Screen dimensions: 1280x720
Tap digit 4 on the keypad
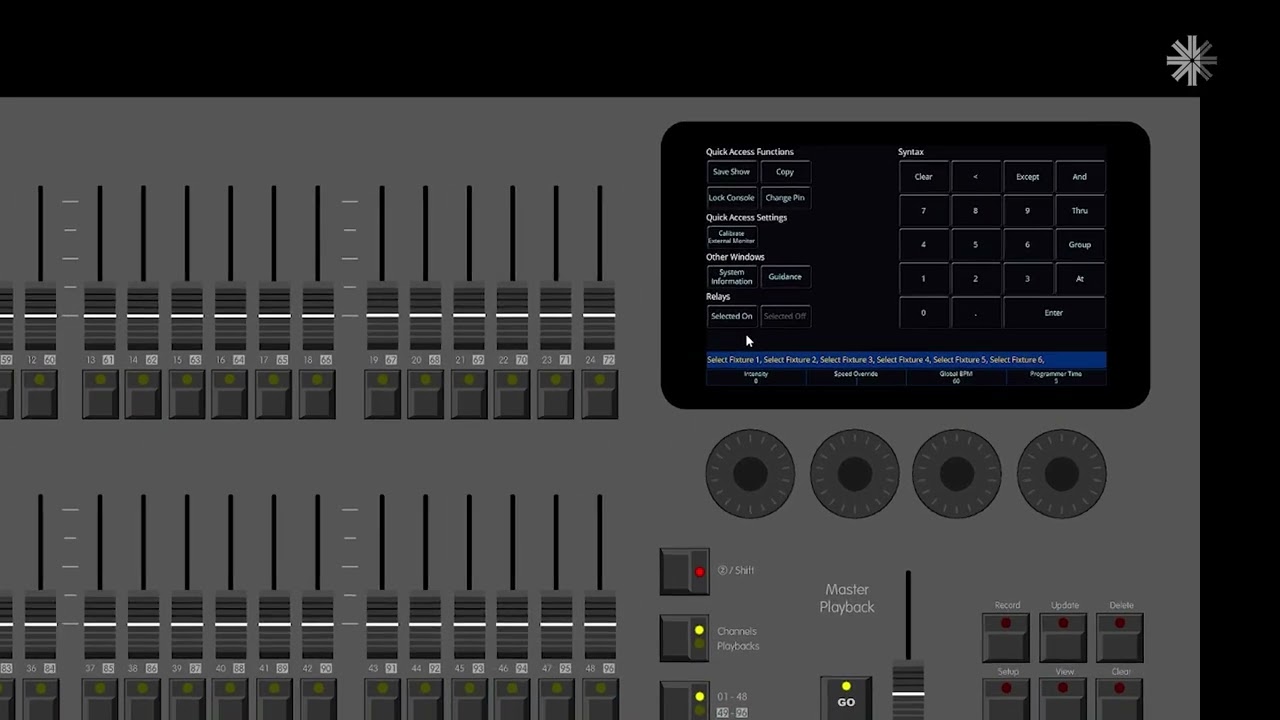(x=923, y=245)
